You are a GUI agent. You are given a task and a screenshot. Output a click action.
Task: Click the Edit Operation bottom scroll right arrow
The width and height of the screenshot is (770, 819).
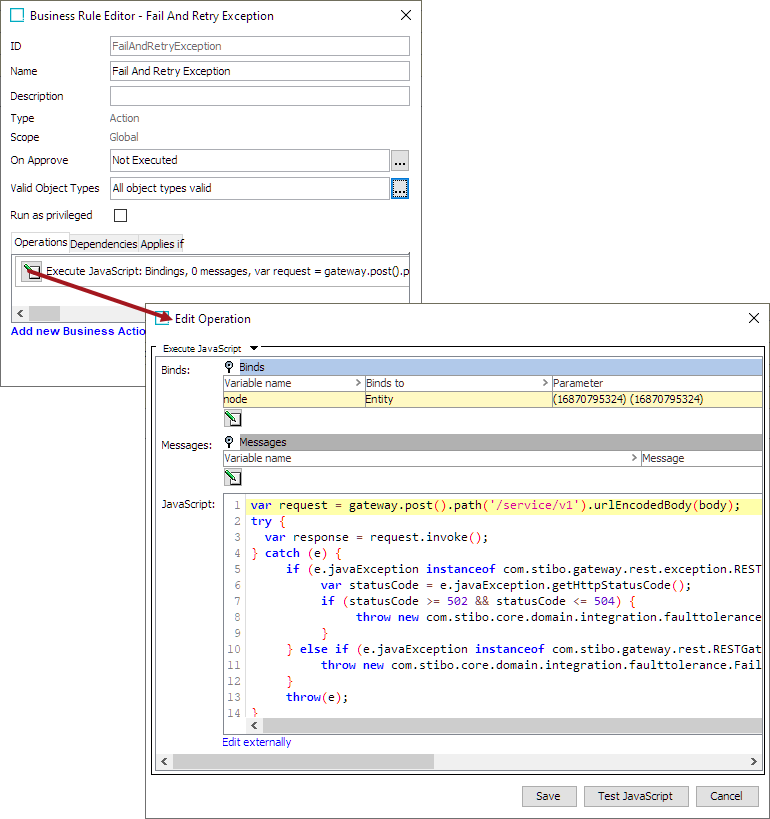[754, 762]
